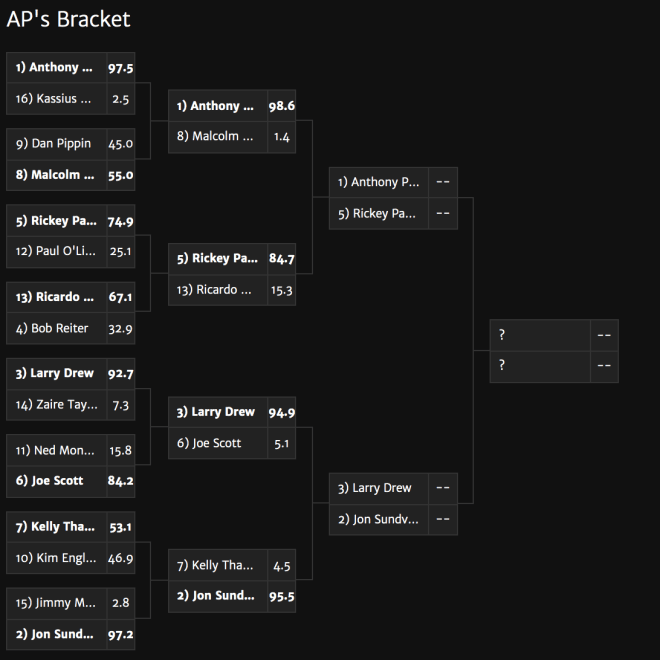Click 6) Joe Scott in second round
The height and width of the screenshot is (660, 660).
pos(232,443)
